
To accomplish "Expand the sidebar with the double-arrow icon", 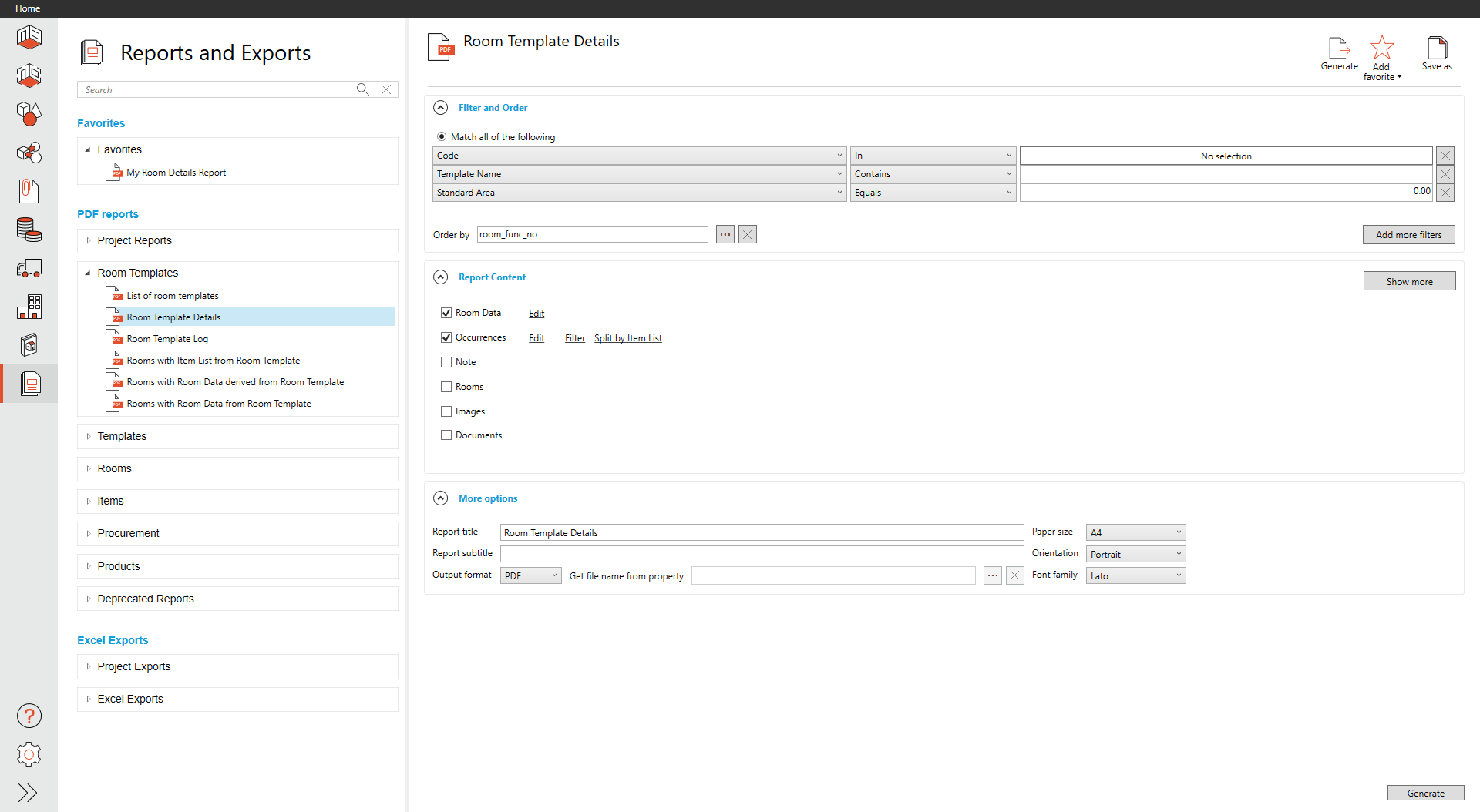I will click(28, 793).
